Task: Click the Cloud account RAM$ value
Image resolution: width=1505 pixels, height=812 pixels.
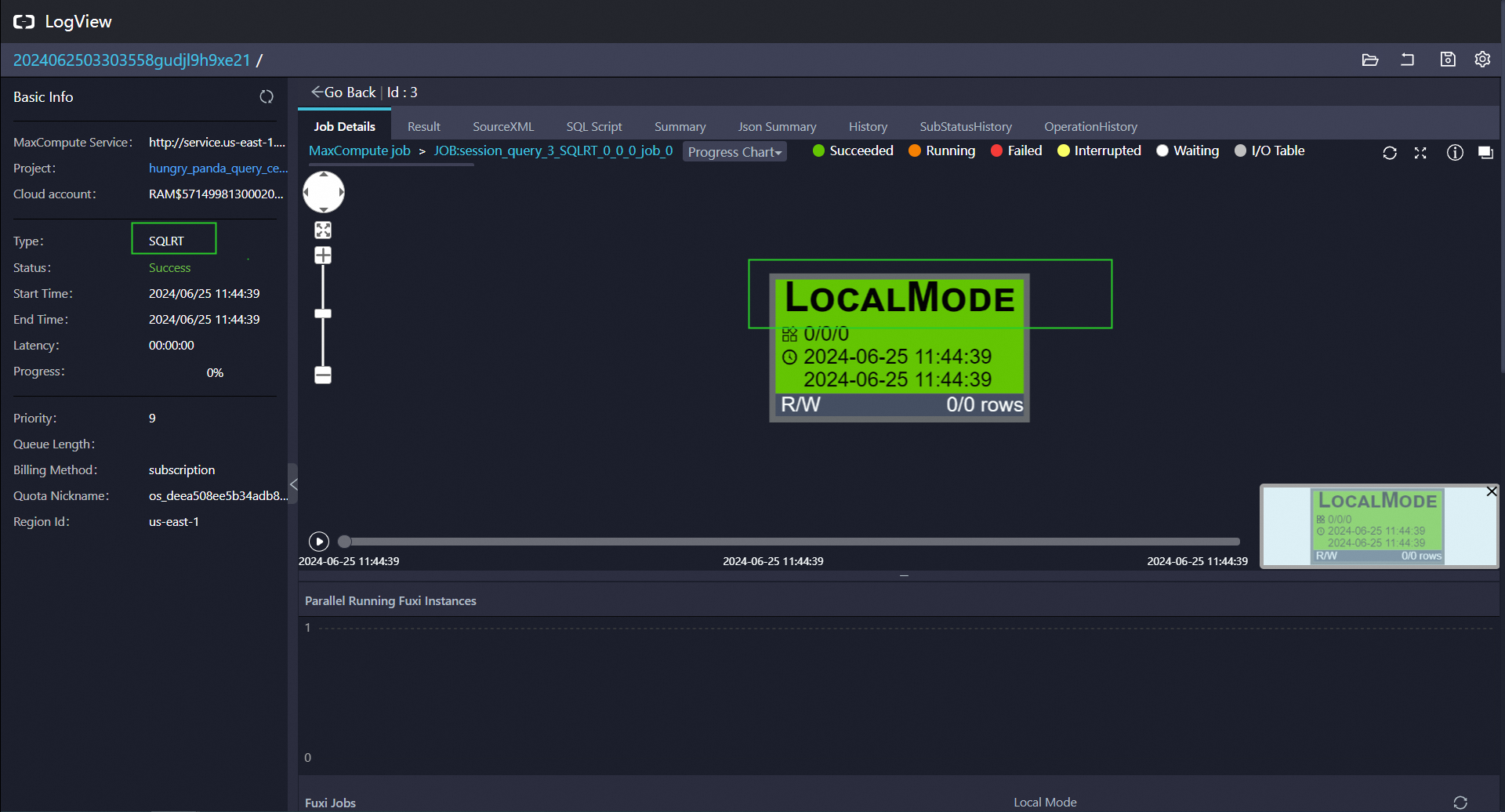Action: [216, 194]
